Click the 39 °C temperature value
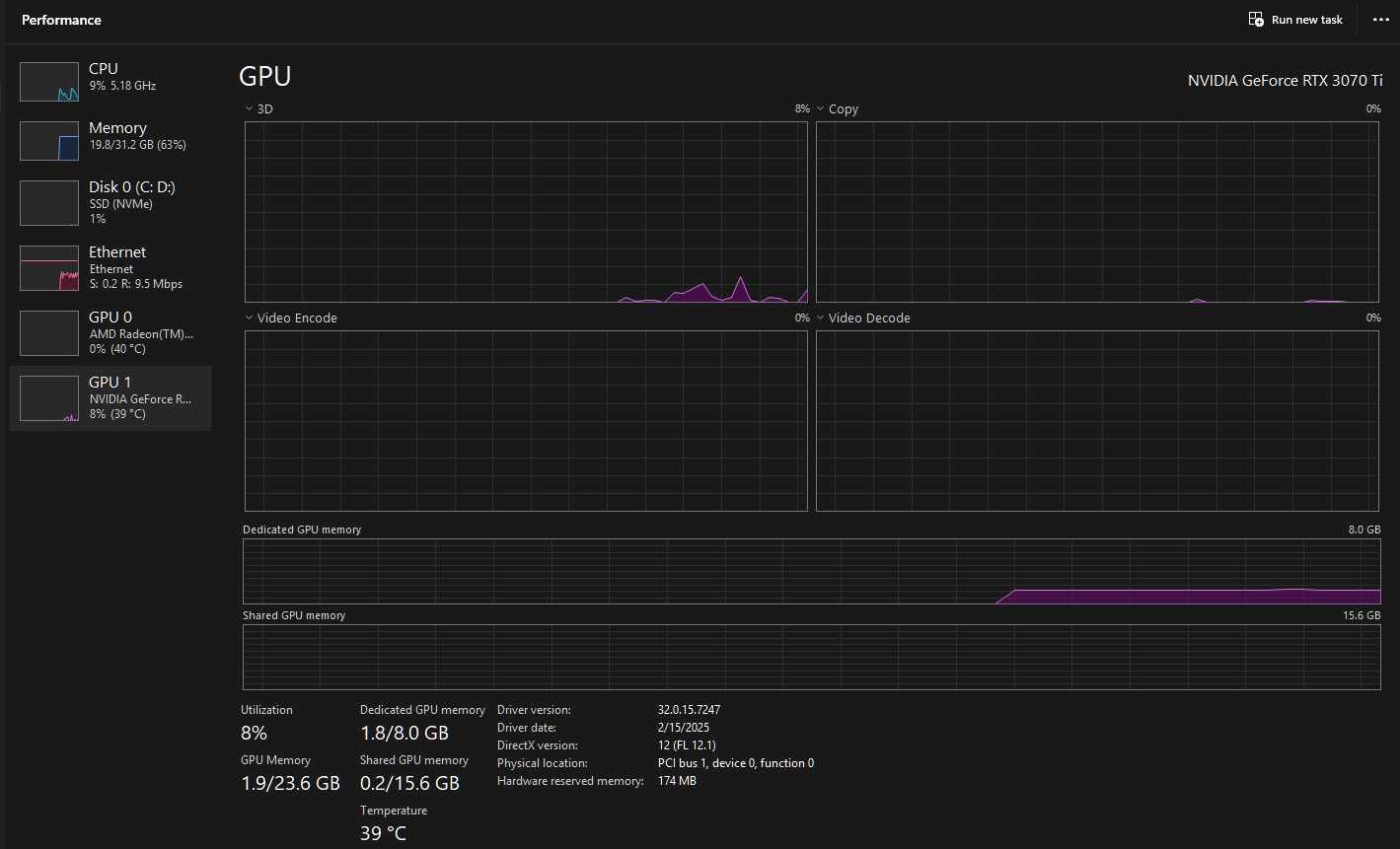 (383, 833)
